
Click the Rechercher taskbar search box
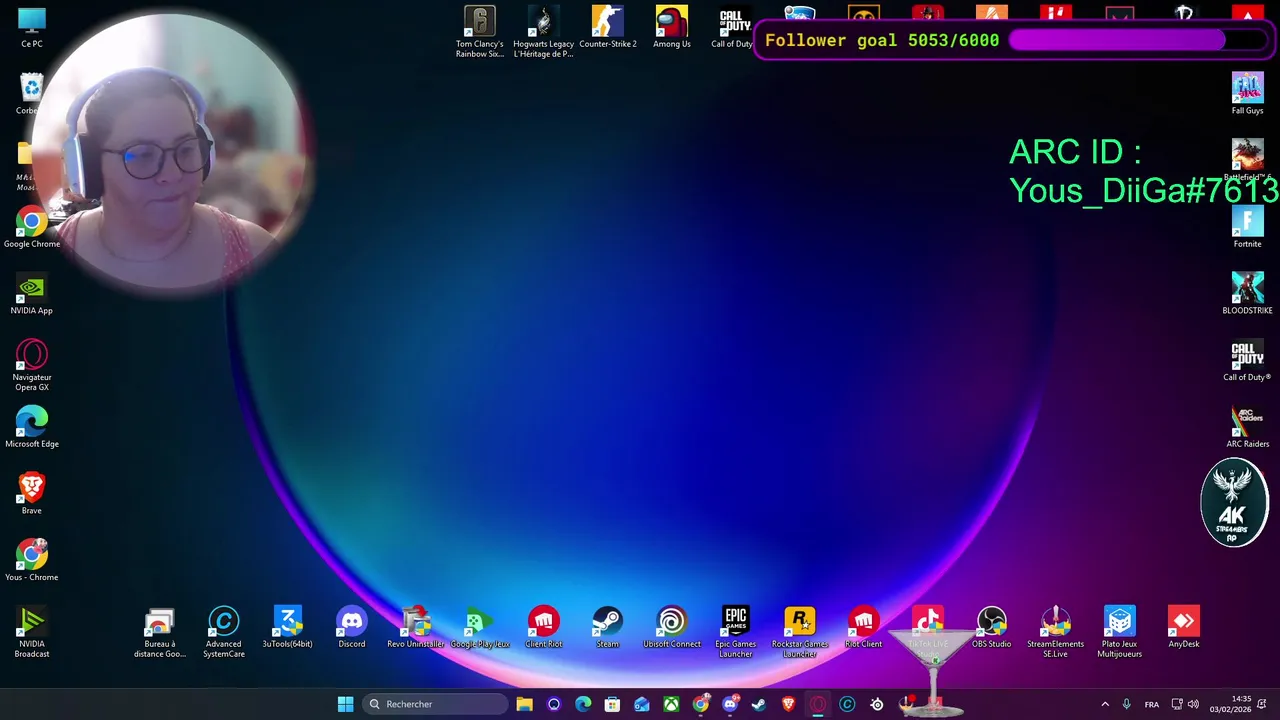click(436, 704)
